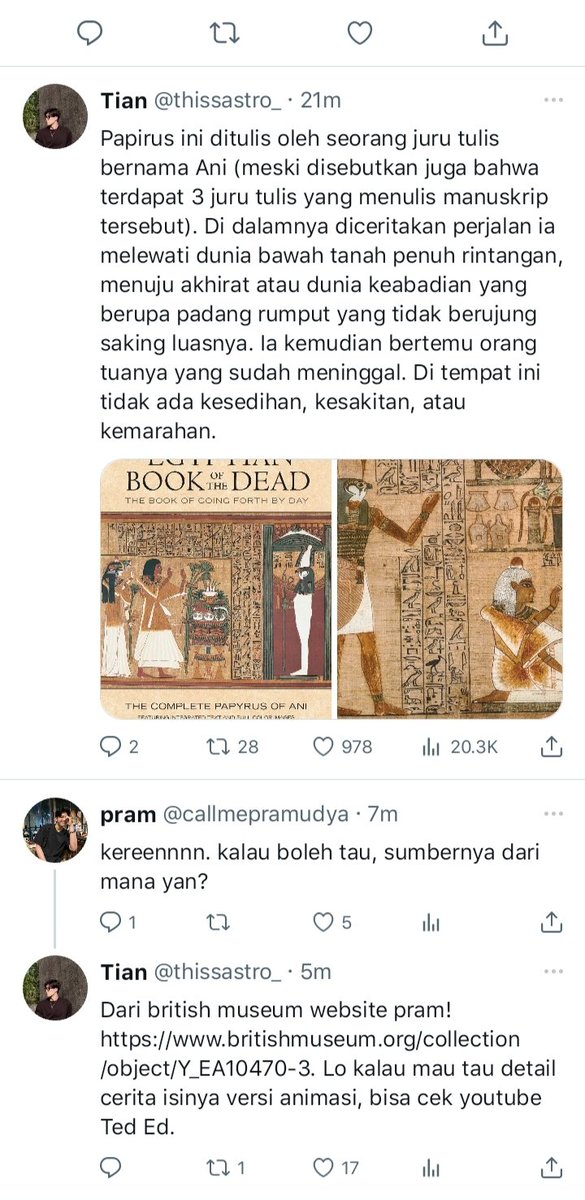The width and height of the screenshot is (585, 1200).
Task: Open more options on Tian's papyrus tweet
Action: [553, 101]
